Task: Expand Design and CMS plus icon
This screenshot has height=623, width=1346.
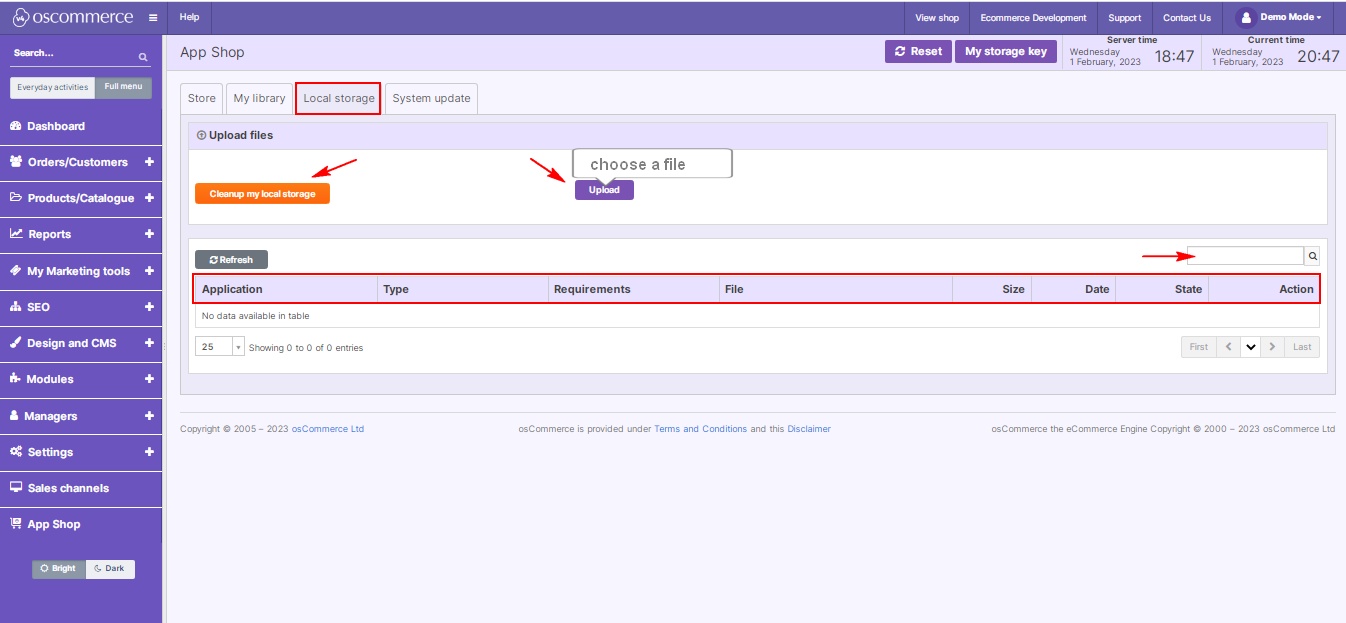Action: tap(149, 343)
